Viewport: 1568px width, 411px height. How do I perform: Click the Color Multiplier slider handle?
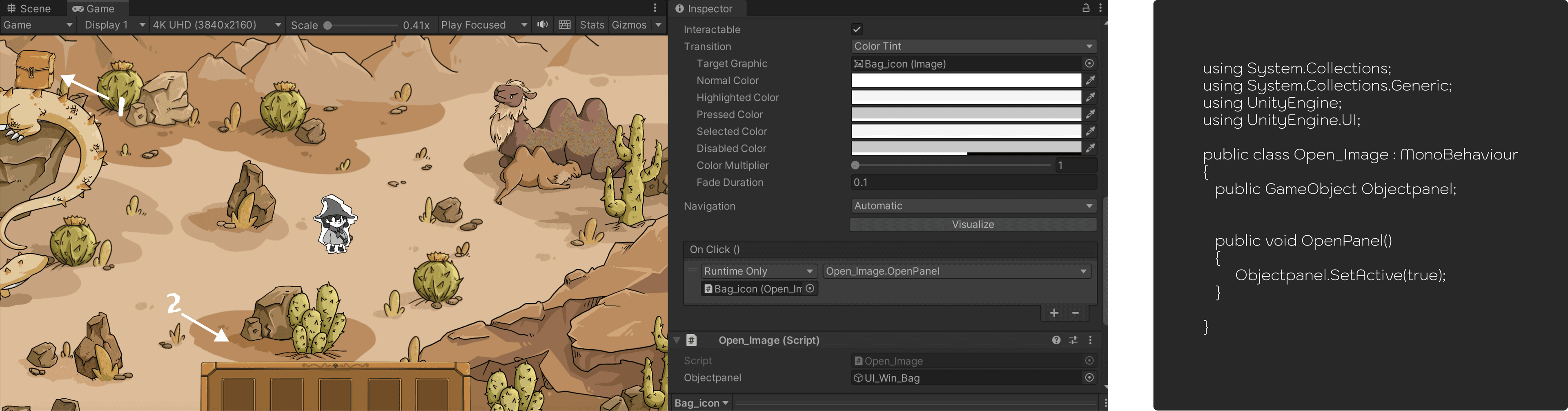tap(855, 165)
